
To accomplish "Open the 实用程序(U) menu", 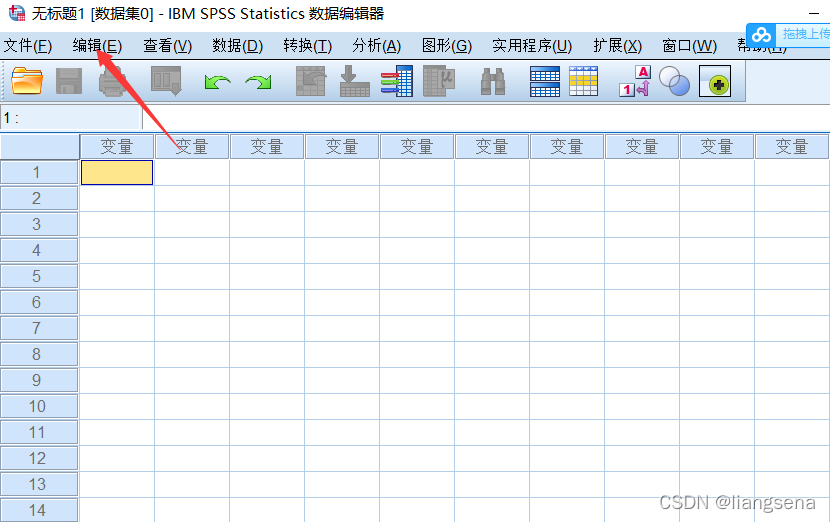I will [x=532, y=46].
